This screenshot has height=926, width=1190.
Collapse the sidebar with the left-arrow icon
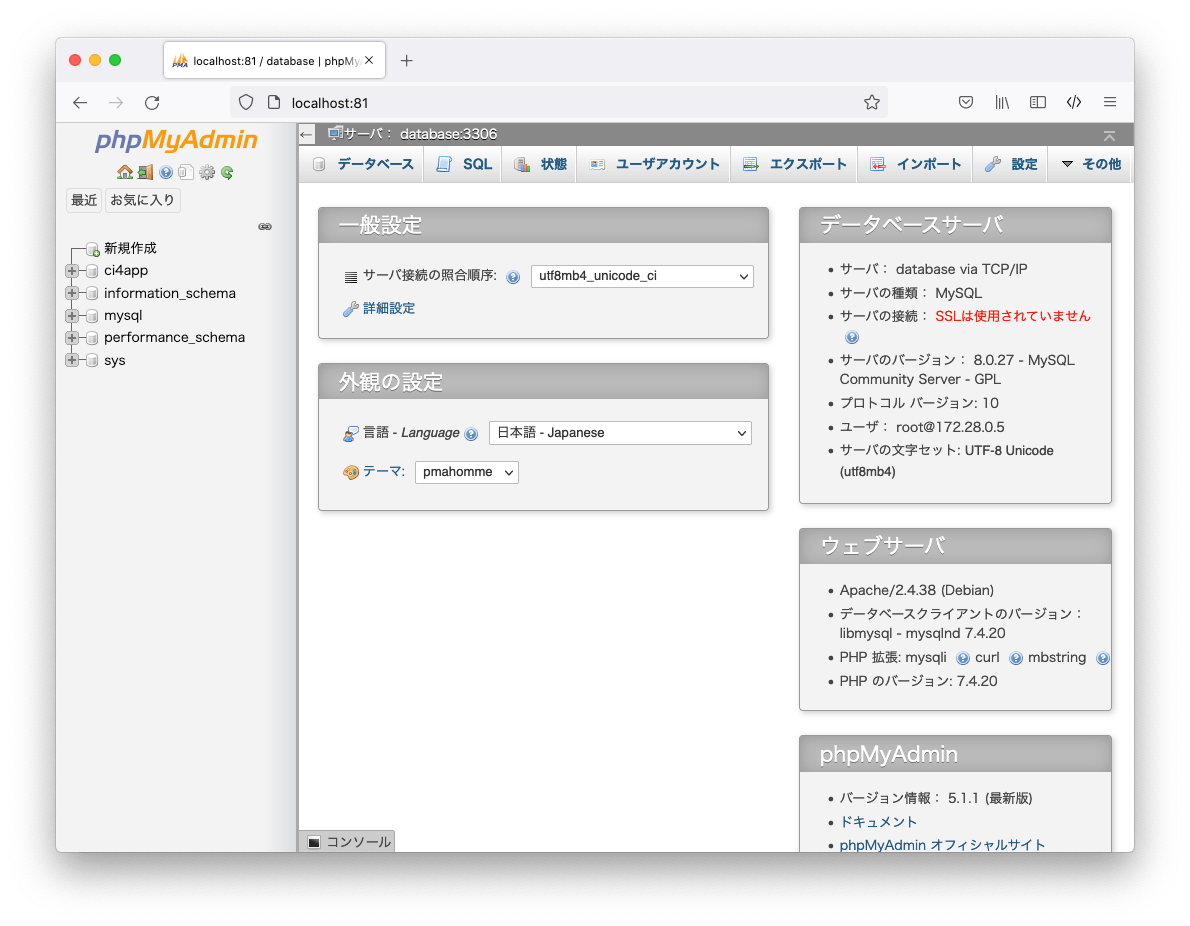(x=306, y=134)
